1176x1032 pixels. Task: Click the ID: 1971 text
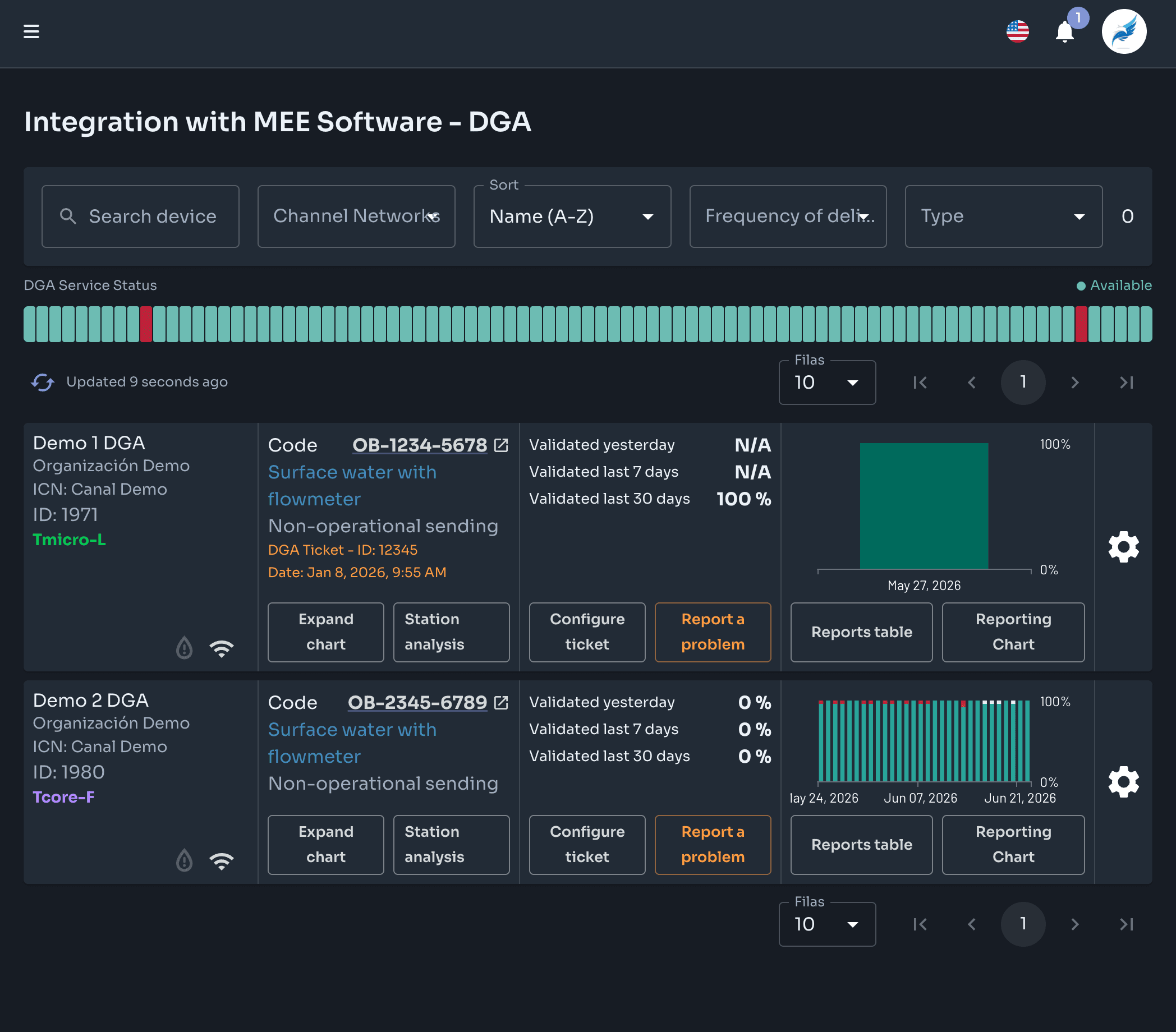pos(66,515)
